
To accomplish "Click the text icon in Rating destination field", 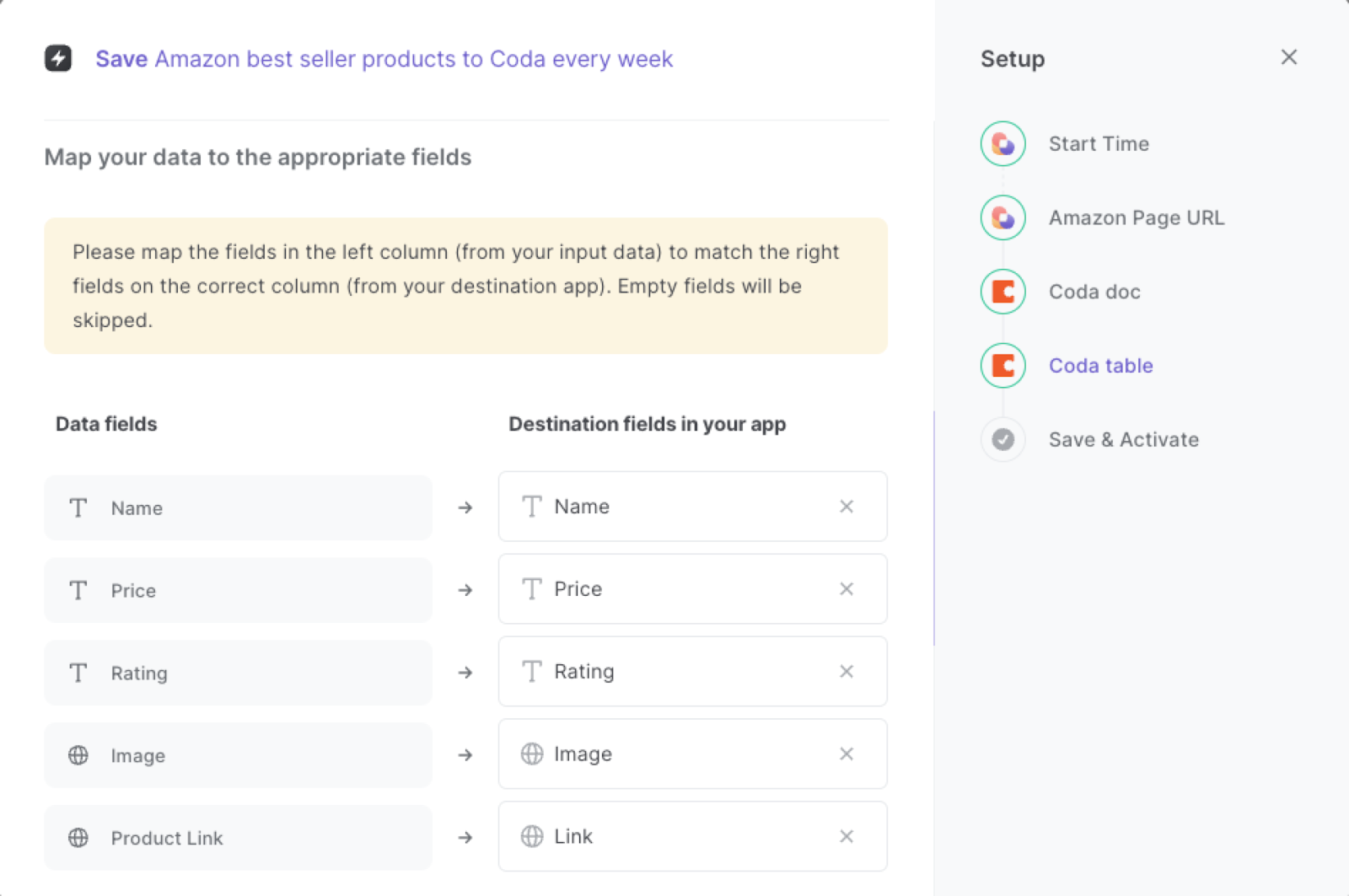I will click(532, 671).
